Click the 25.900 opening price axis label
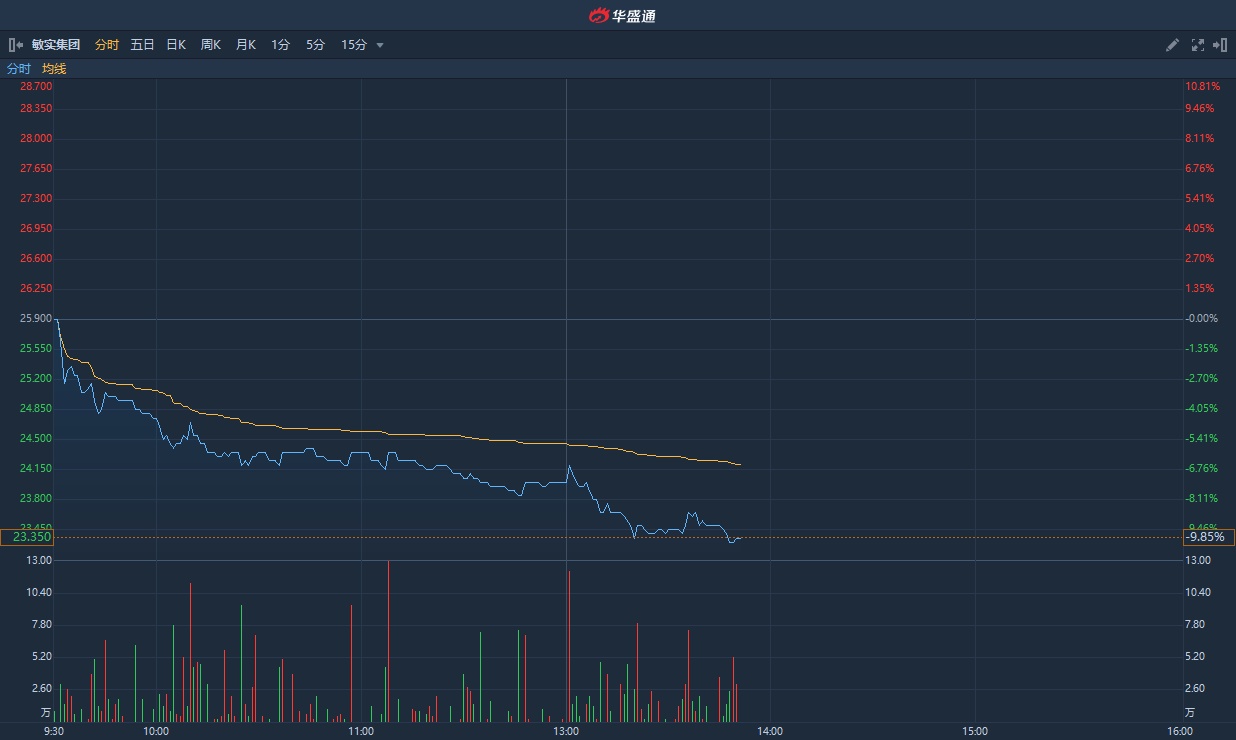 click(x=36, y=318)
